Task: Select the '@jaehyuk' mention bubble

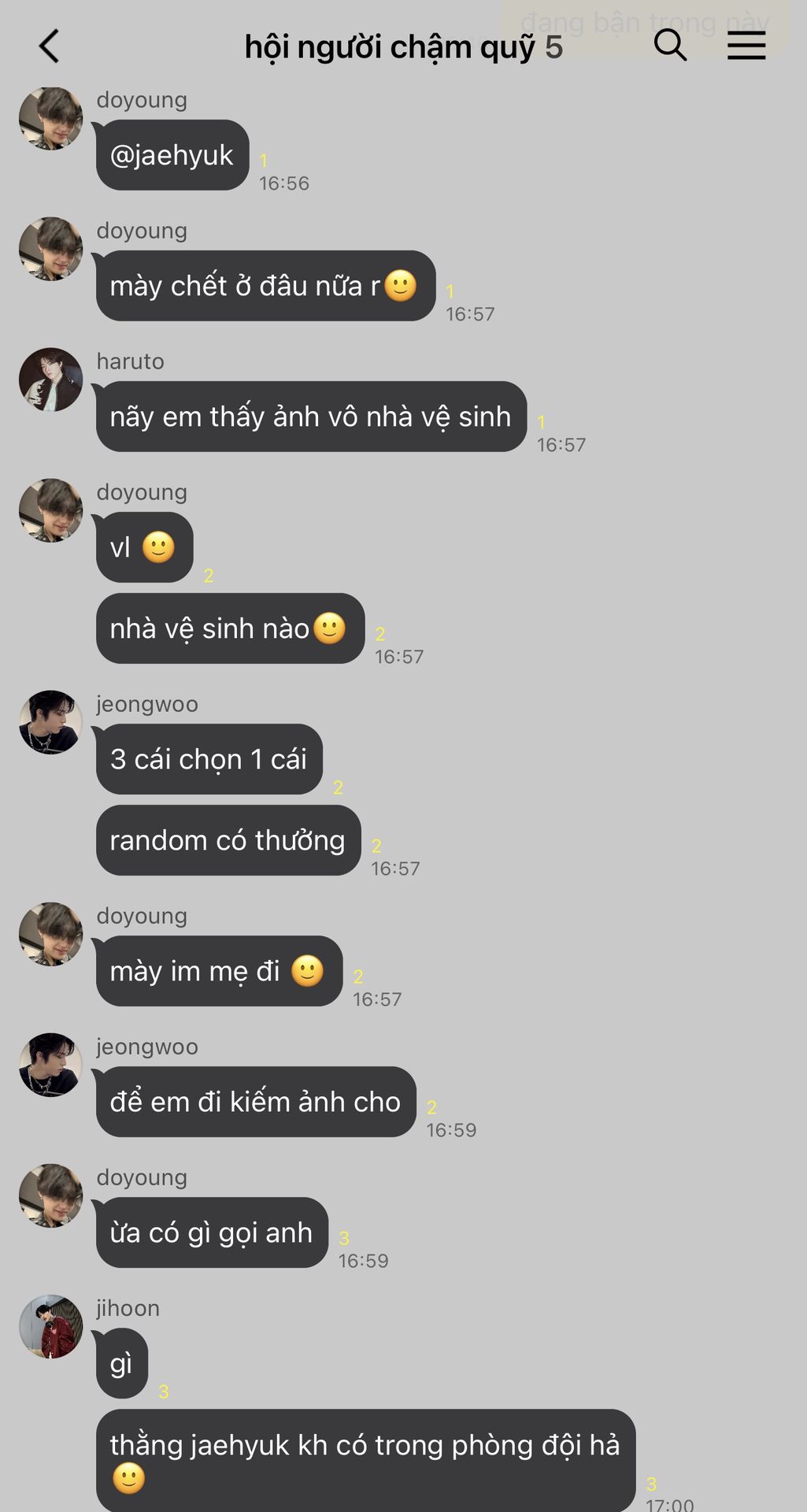Action: tap(172, 155)
